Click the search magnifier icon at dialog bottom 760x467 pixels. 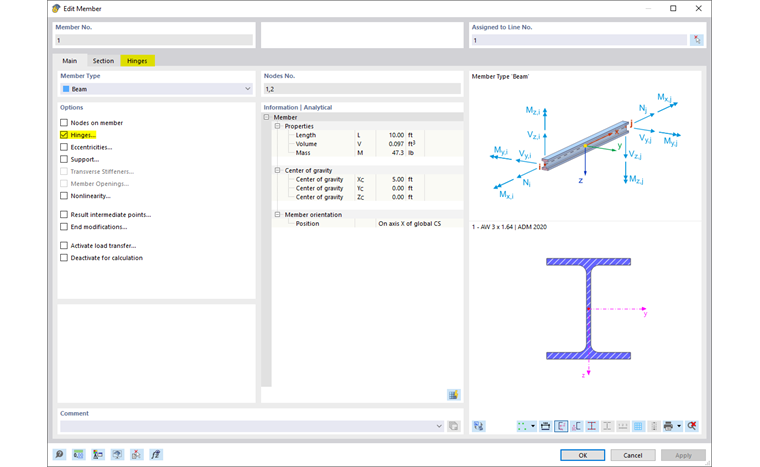pyautogui.click(x=59, y=454)
